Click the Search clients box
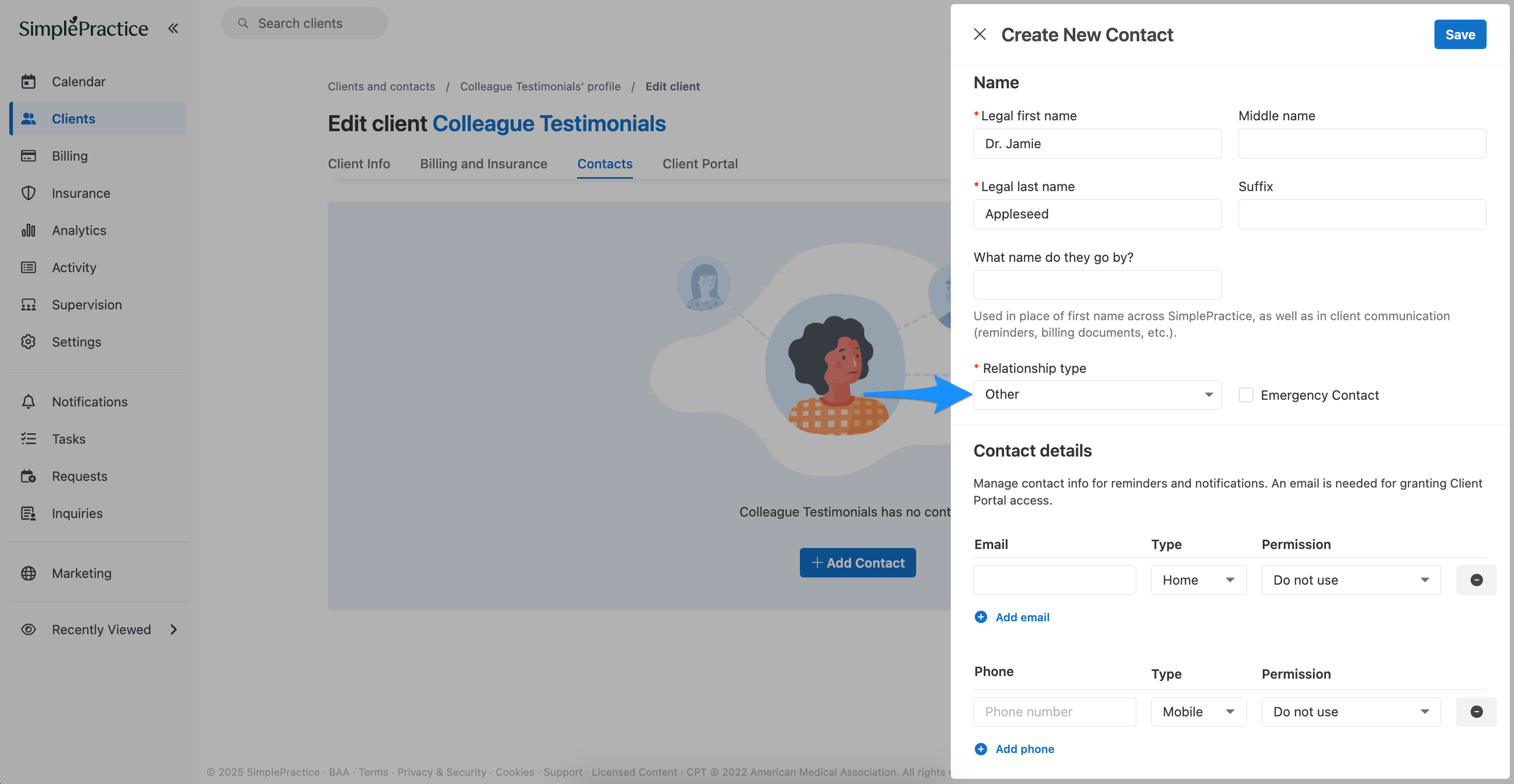This screenshot has height=784, width=1514. click(304, 23)
